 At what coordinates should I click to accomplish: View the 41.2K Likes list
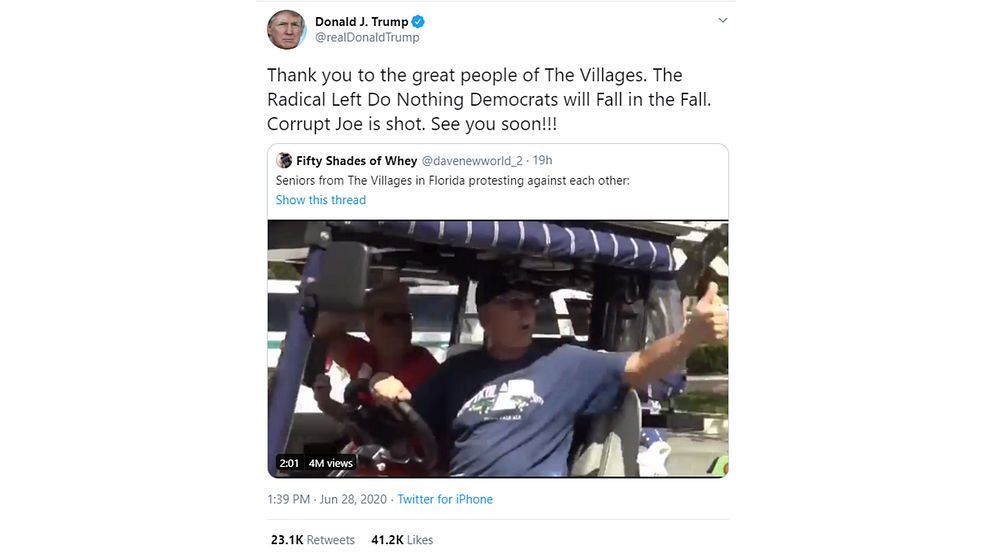point(402,540)
